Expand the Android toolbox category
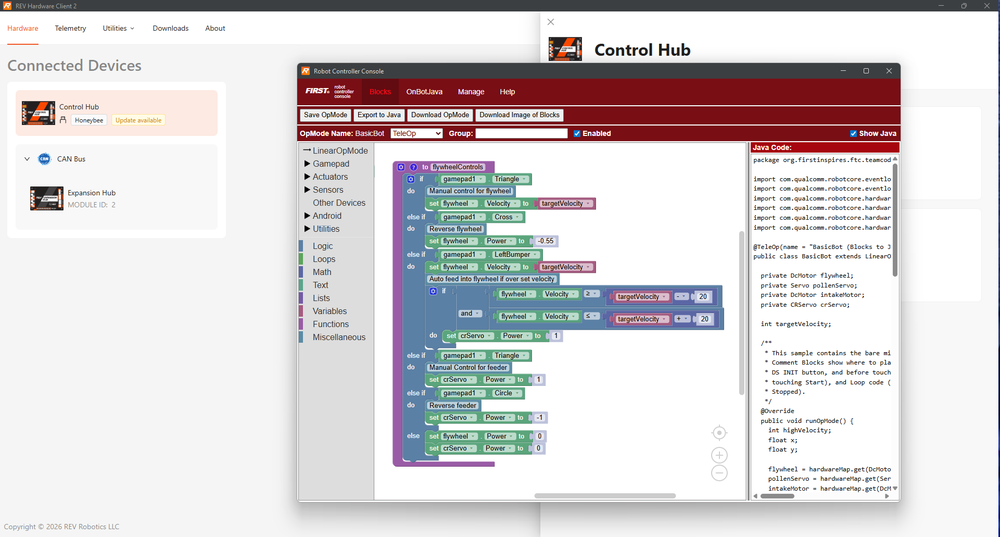1000x537 pixels. (x=307, y=216)
